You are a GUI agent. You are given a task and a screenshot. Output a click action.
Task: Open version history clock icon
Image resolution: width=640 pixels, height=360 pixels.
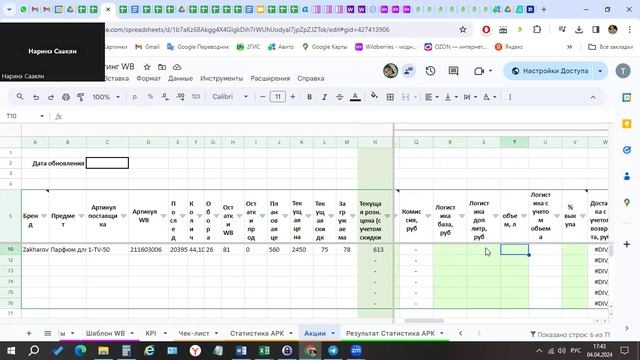[430, 71]
